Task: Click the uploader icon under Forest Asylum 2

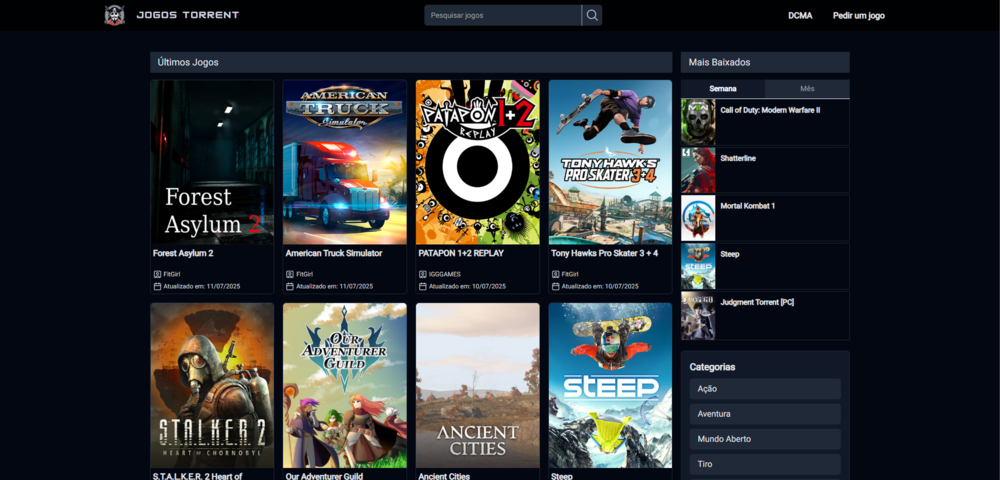Action: coord(157,274)
